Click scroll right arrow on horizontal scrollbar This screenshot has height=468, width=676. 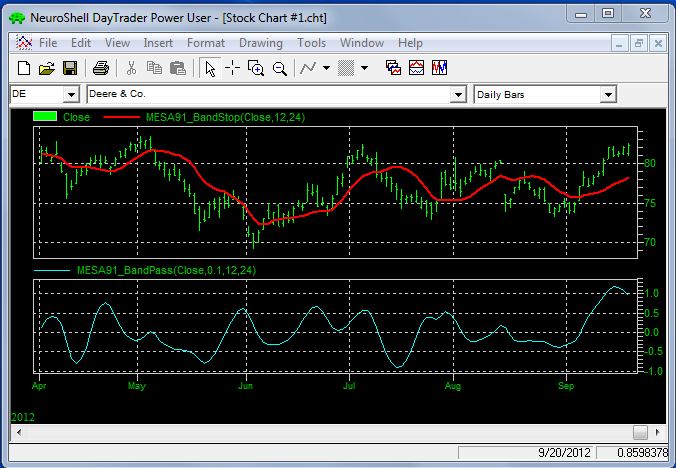pyautogui.click(x=657, y=432)
